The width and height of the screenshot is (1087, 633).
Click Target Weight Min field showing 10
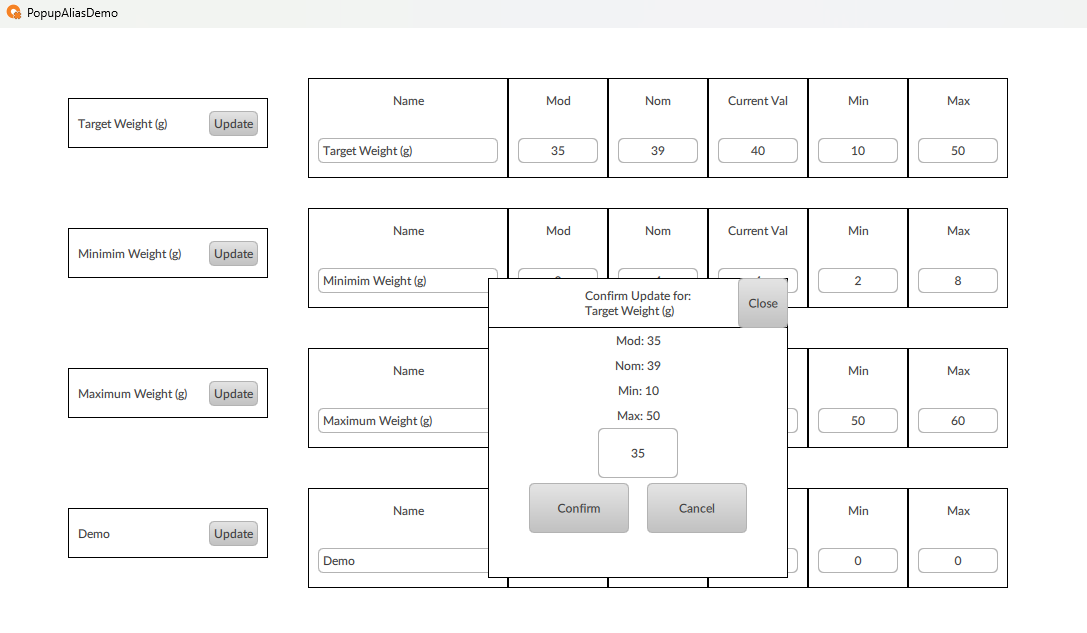coord(858,150)
